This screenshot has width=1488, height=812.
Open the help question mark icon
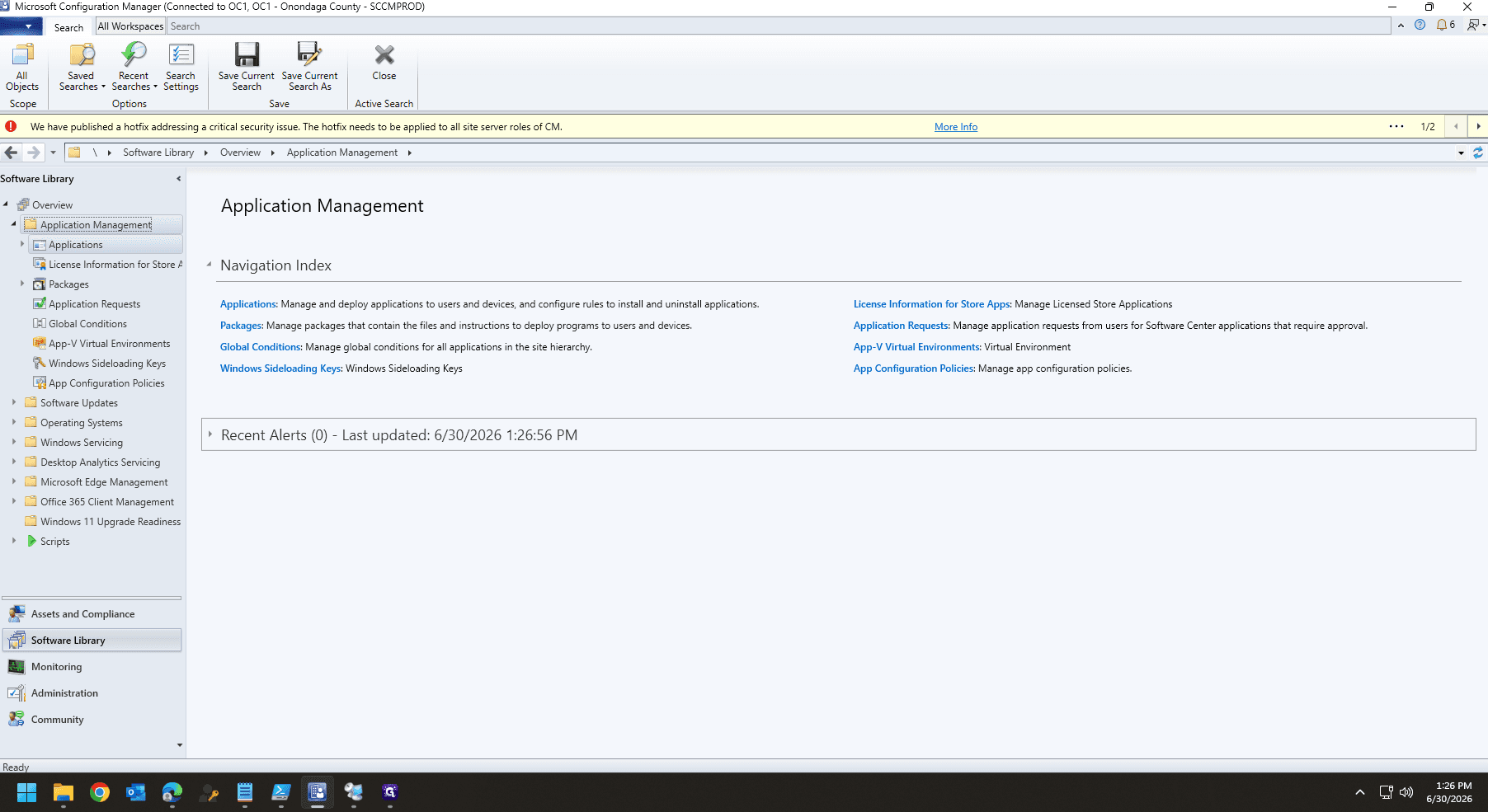point(1420,25)
